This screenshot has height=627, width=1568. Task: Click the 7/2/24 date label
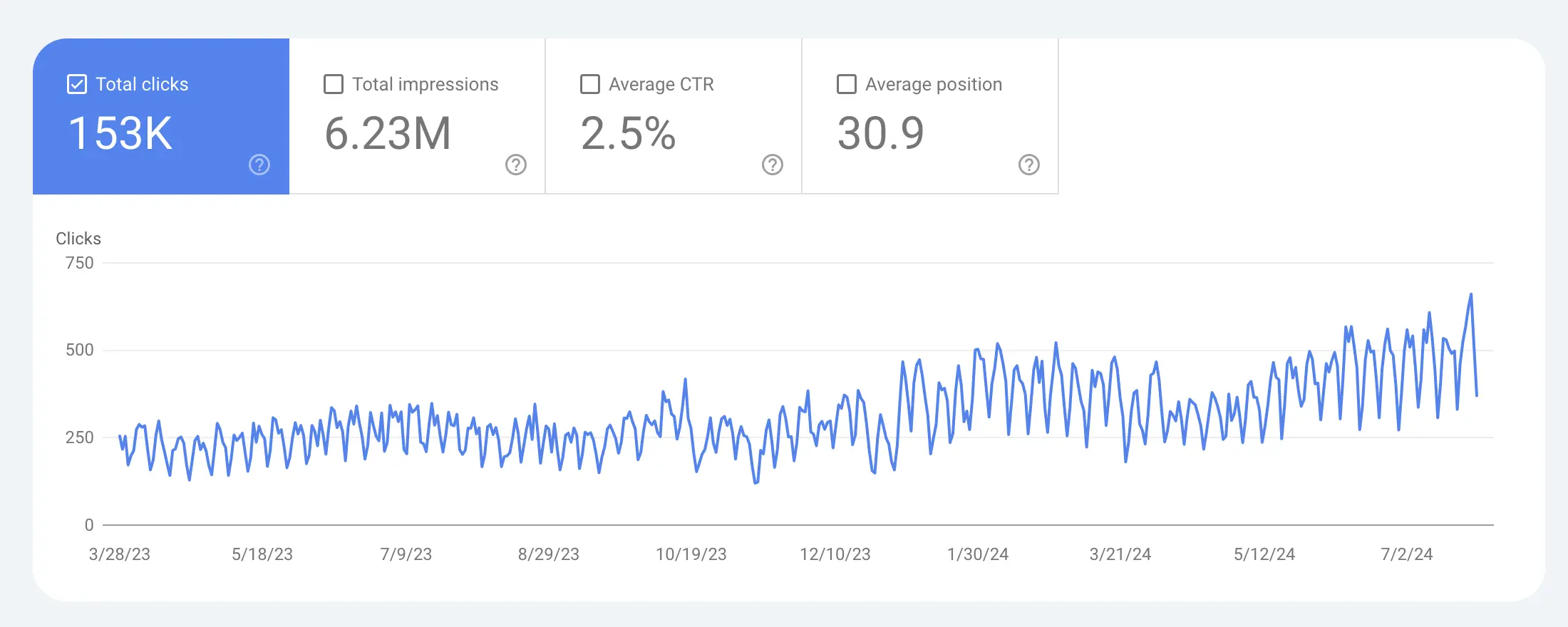(x=1407, y=554)
